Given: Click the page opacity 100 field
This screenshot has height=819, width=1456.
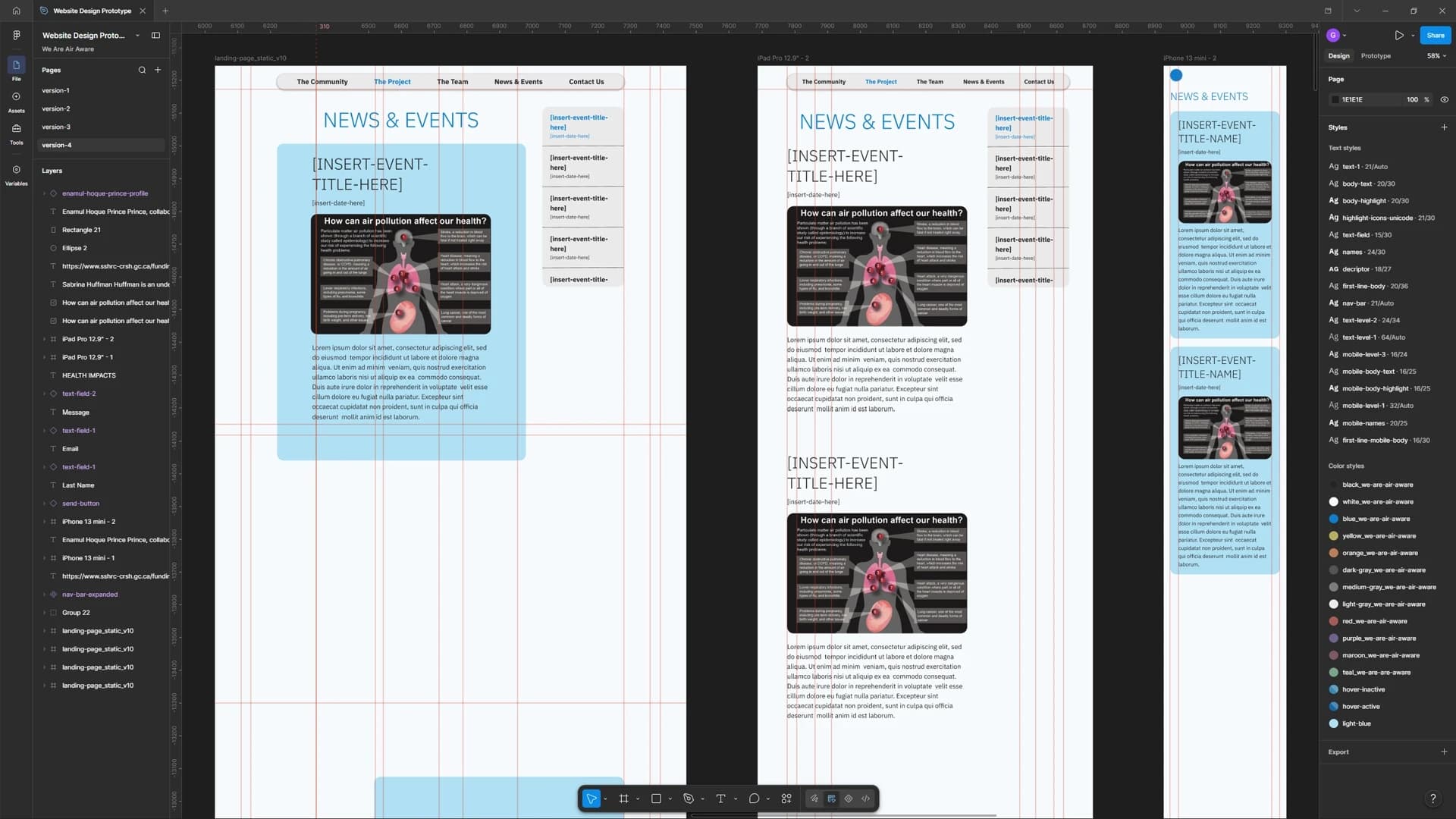Looking at the screenshot, I should 1412,99.
